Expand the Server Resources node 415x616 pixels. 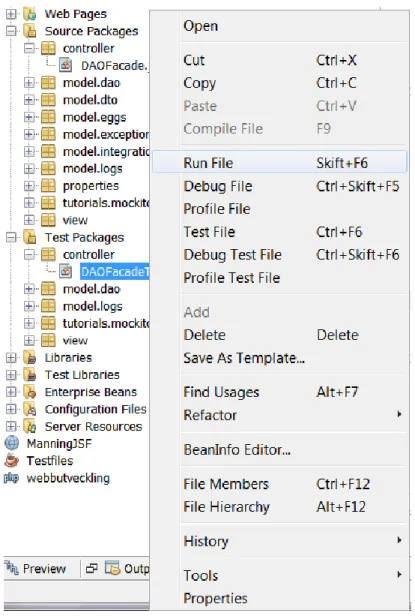[x=11, y=427]
